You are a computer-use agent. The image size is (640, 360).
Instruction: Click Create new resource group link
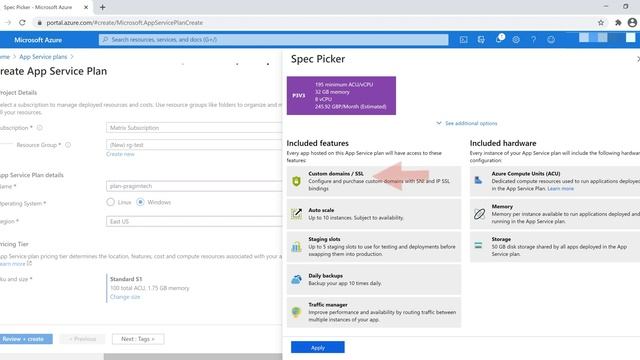pos(120,154)
